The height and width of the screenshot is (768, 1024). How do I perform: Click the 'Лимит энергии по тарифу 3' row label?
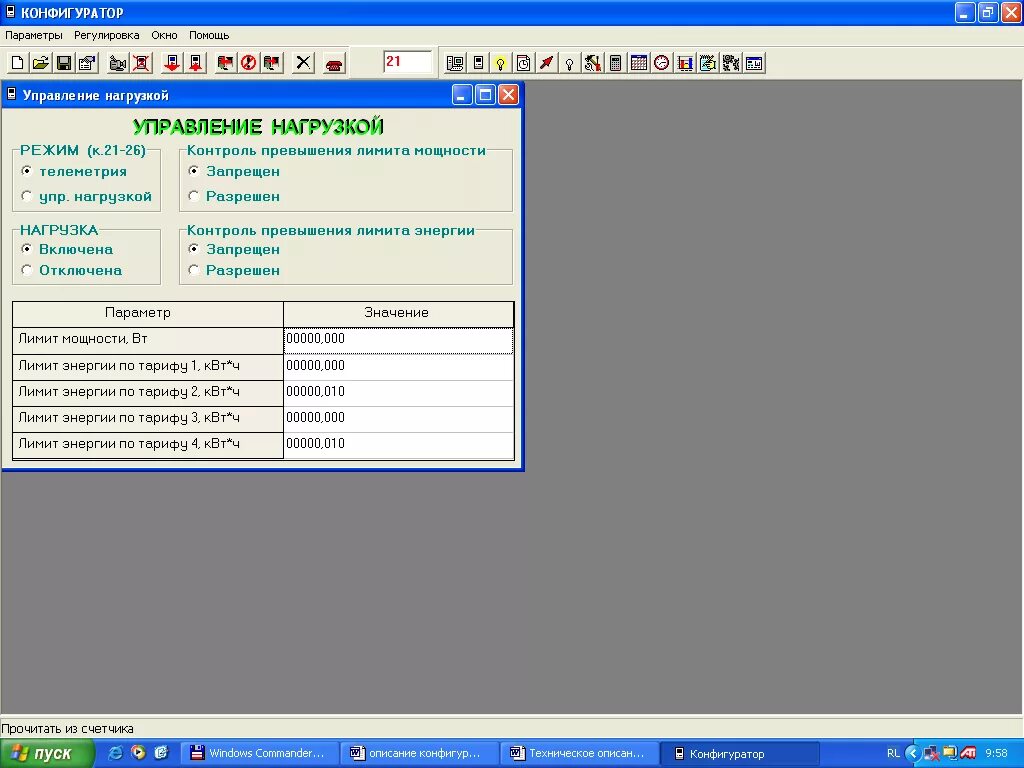point(148,419)
